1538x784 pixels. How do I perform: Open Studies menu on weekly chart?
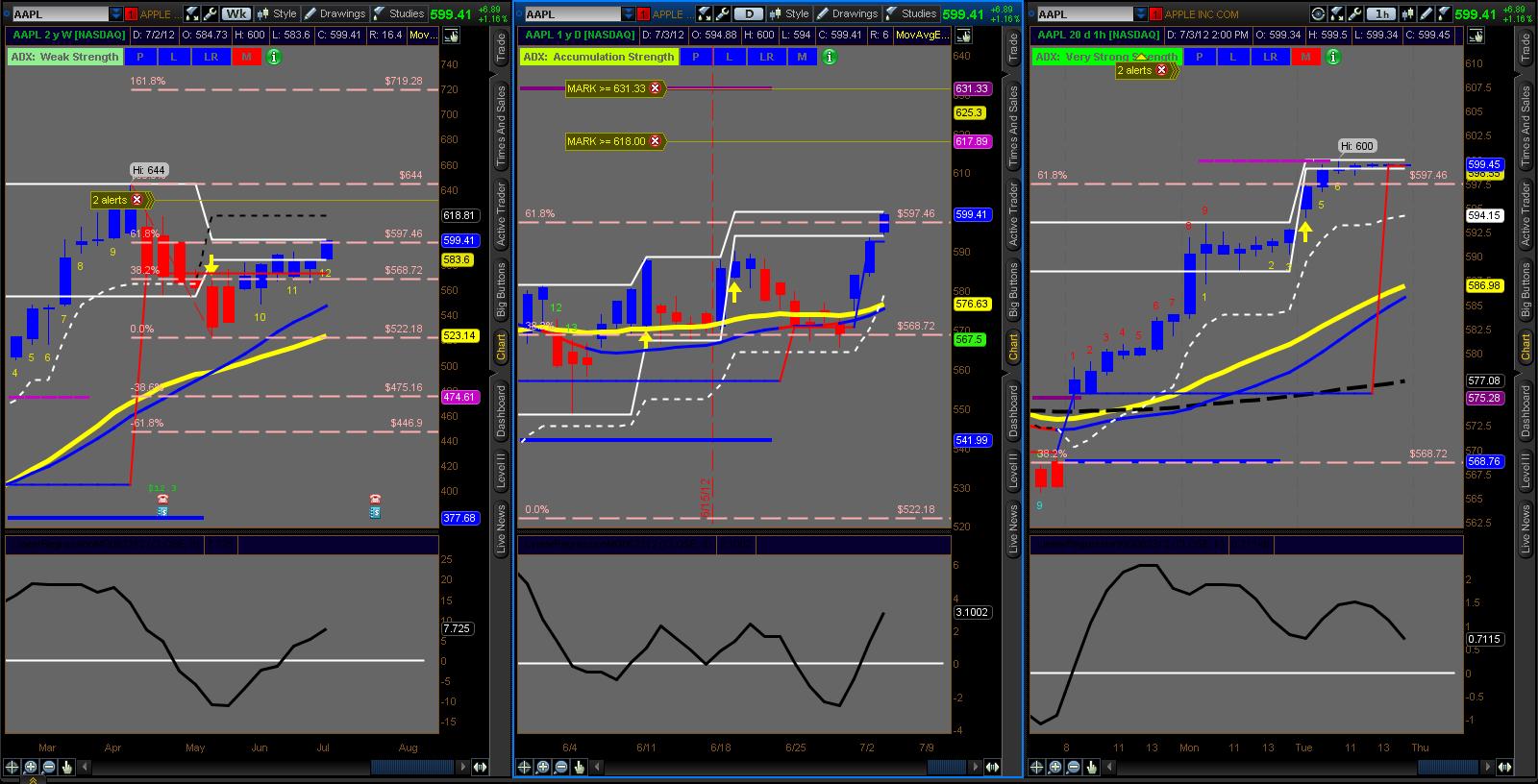400,14
